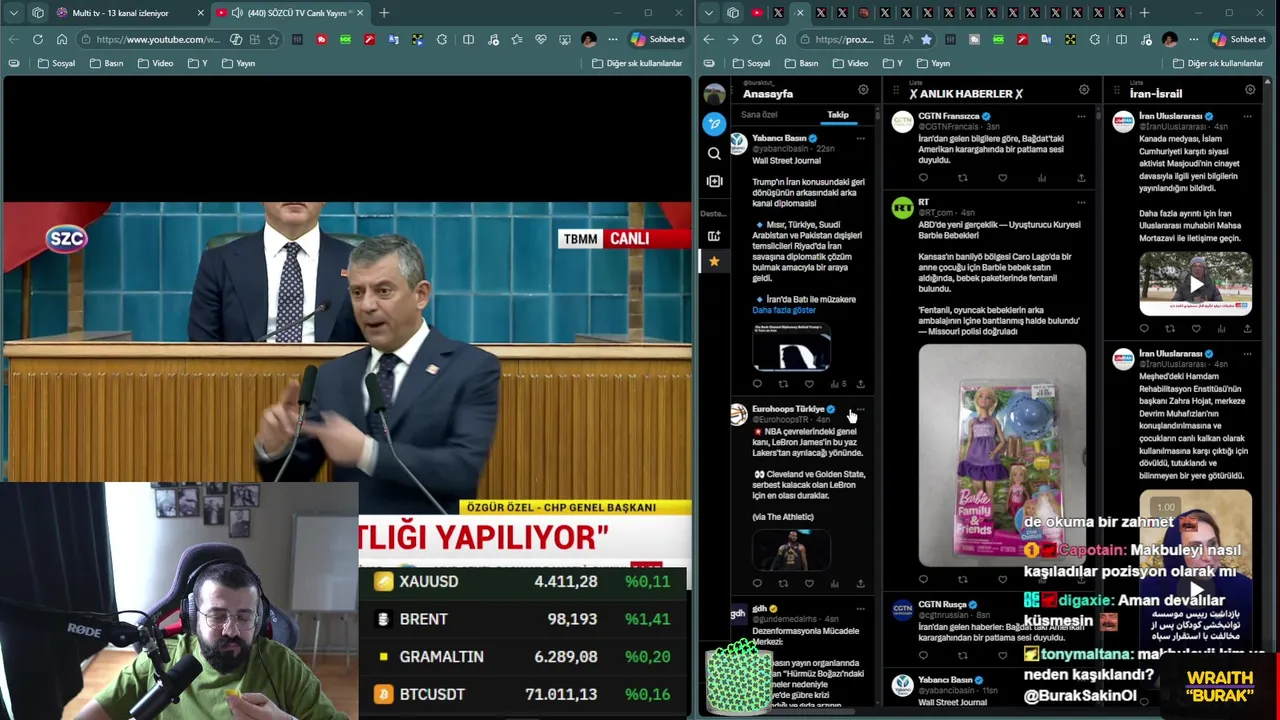This screenshot has width=1280, height=720.
Task: Open settings and more menu in right browser
Action: tap(1193, 39)
